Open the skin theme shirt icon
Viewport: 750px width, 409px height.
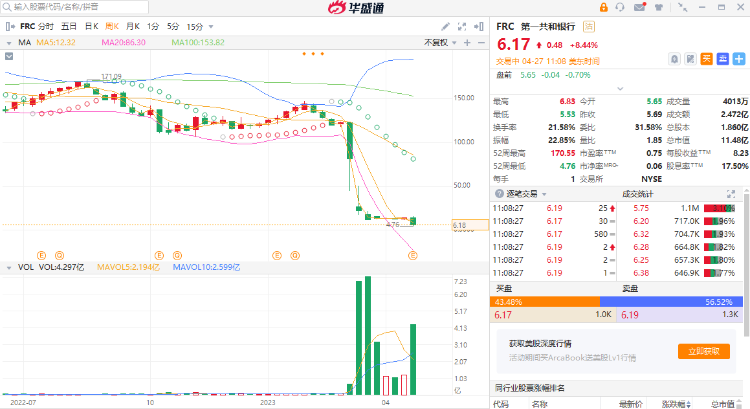tap(659, 7)
